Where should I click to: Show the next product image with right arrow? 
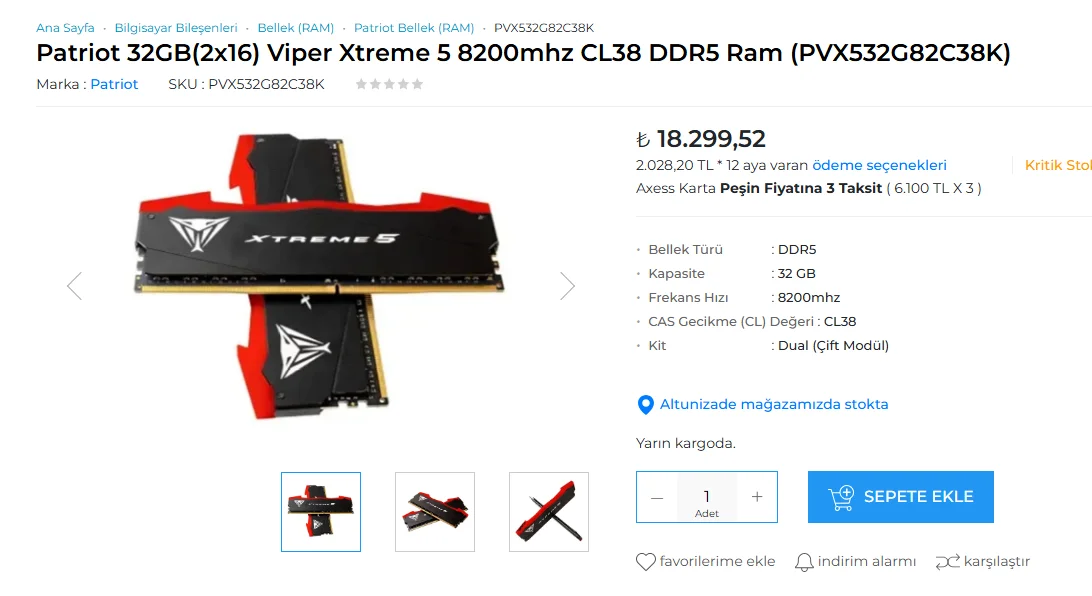coord(568,285)
